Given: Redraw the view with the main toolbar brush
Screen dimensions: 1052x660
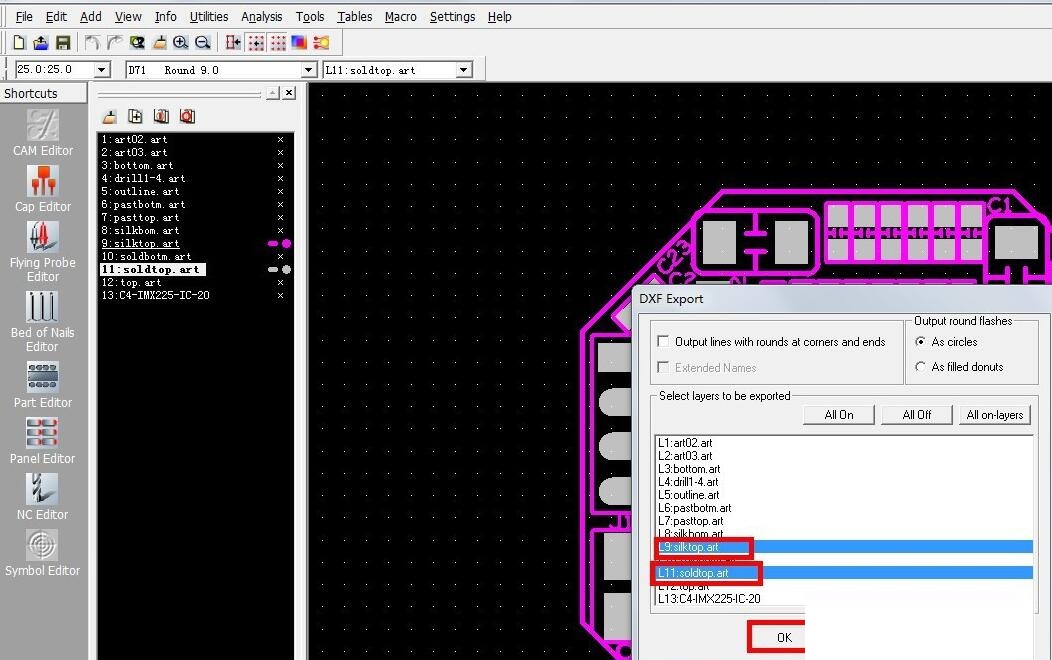Looking at the screenshot, I should pos(159,43).
